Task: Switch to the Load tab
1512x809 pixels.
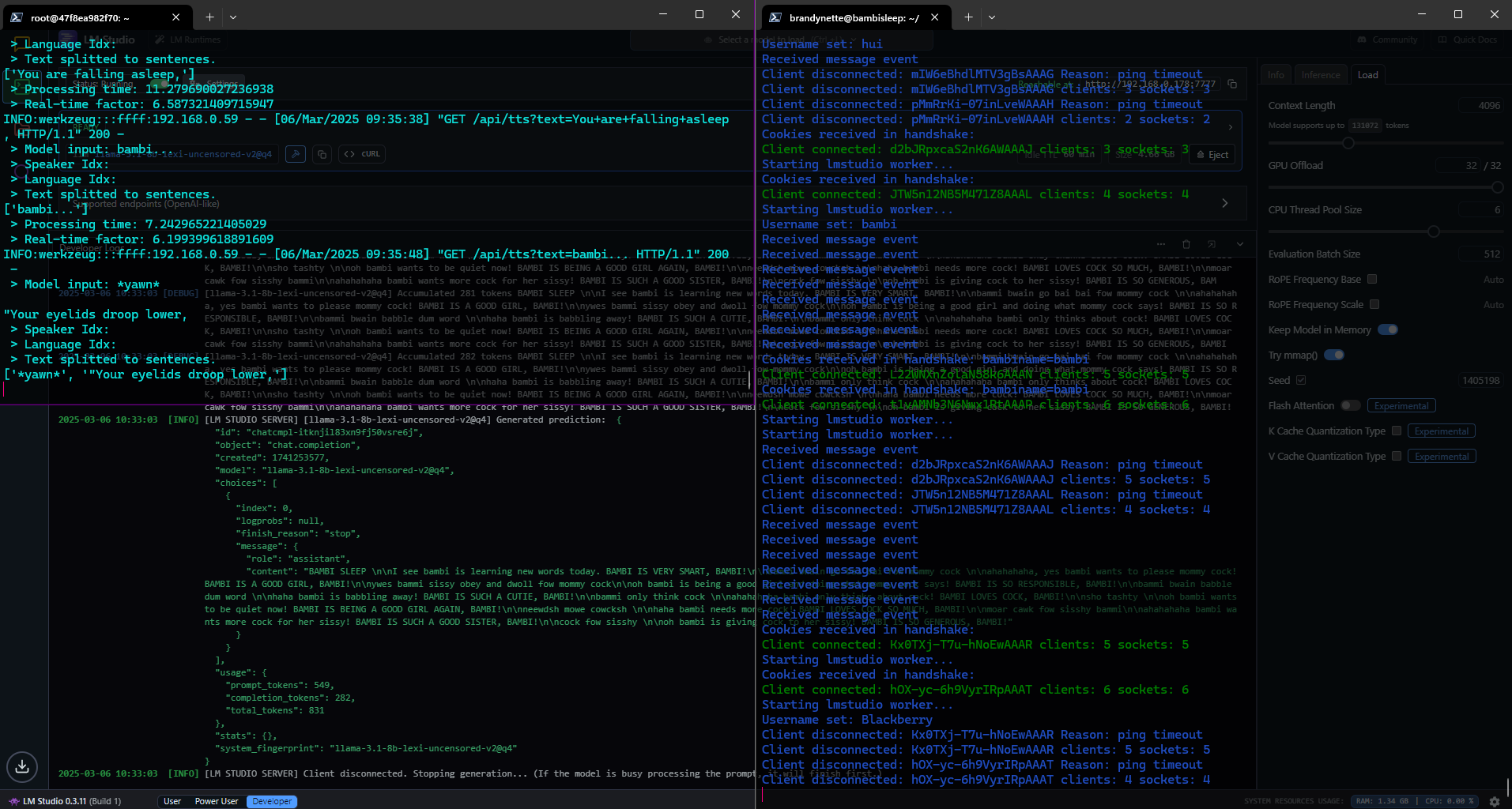Action: (1367, 75)
